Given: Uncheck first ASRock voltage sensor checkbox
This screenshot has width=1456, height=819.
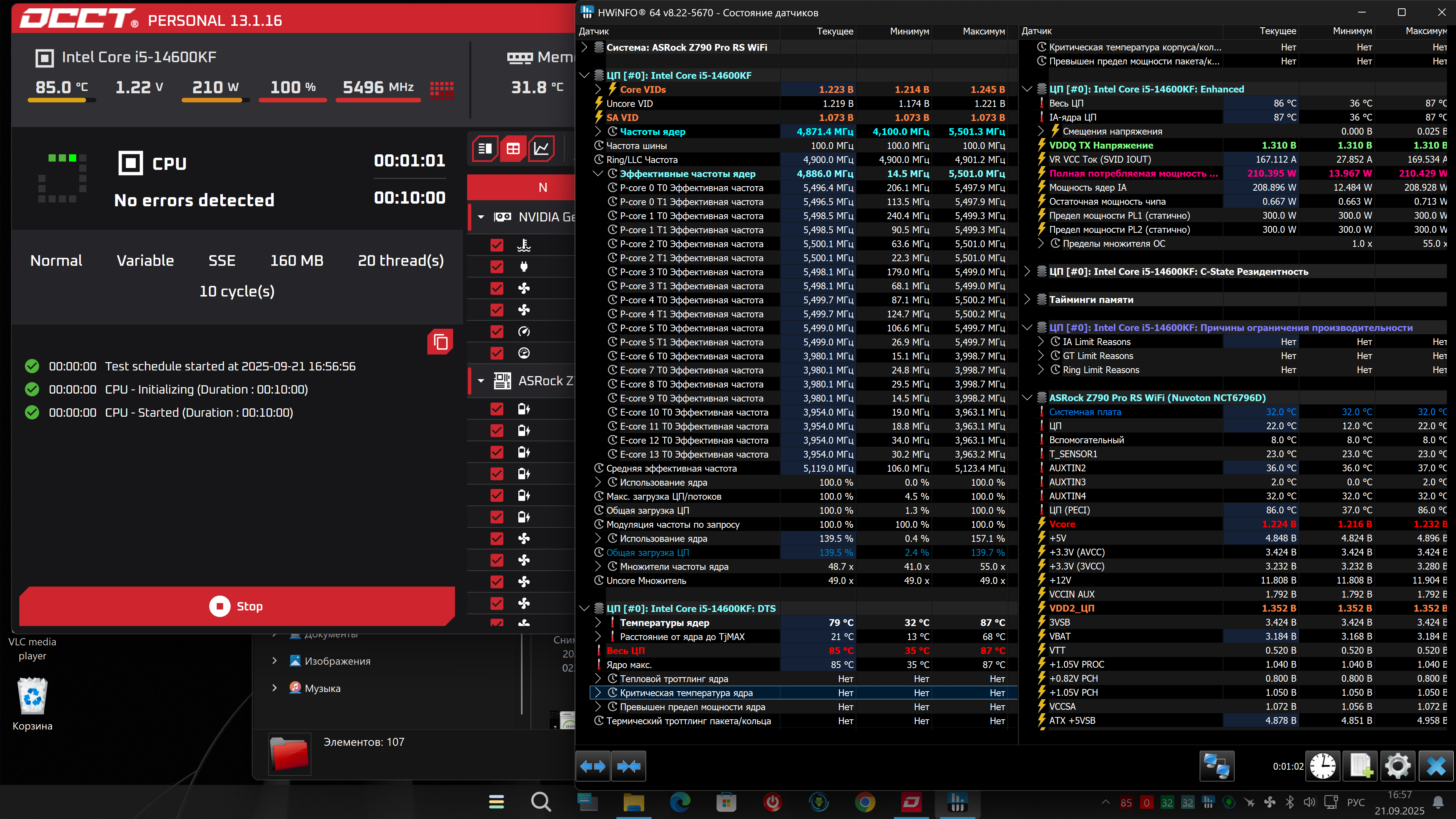Looking at the screenshot, I should (497, 409).
